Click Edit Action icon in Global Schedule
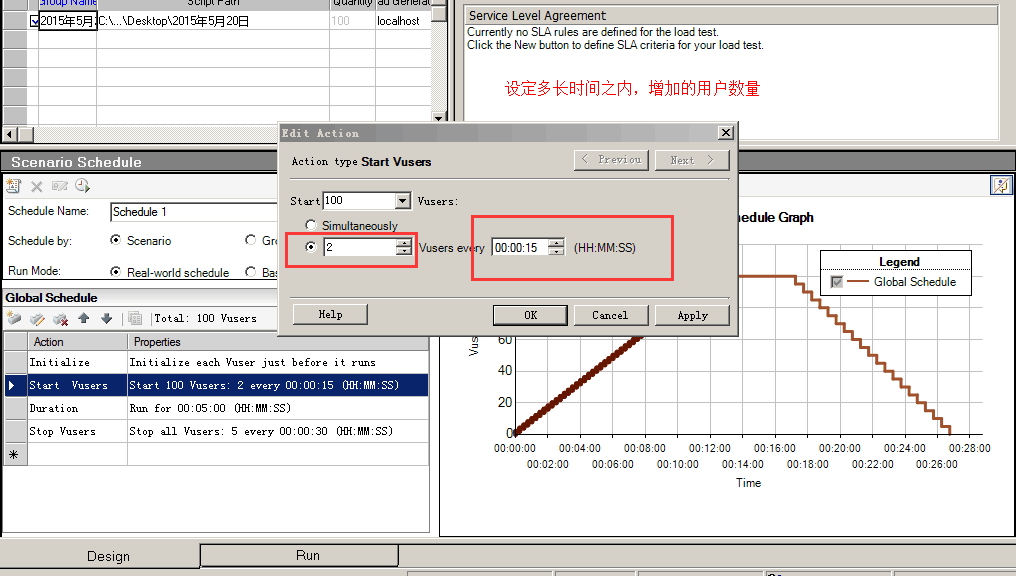 click(x=38, y=318)
